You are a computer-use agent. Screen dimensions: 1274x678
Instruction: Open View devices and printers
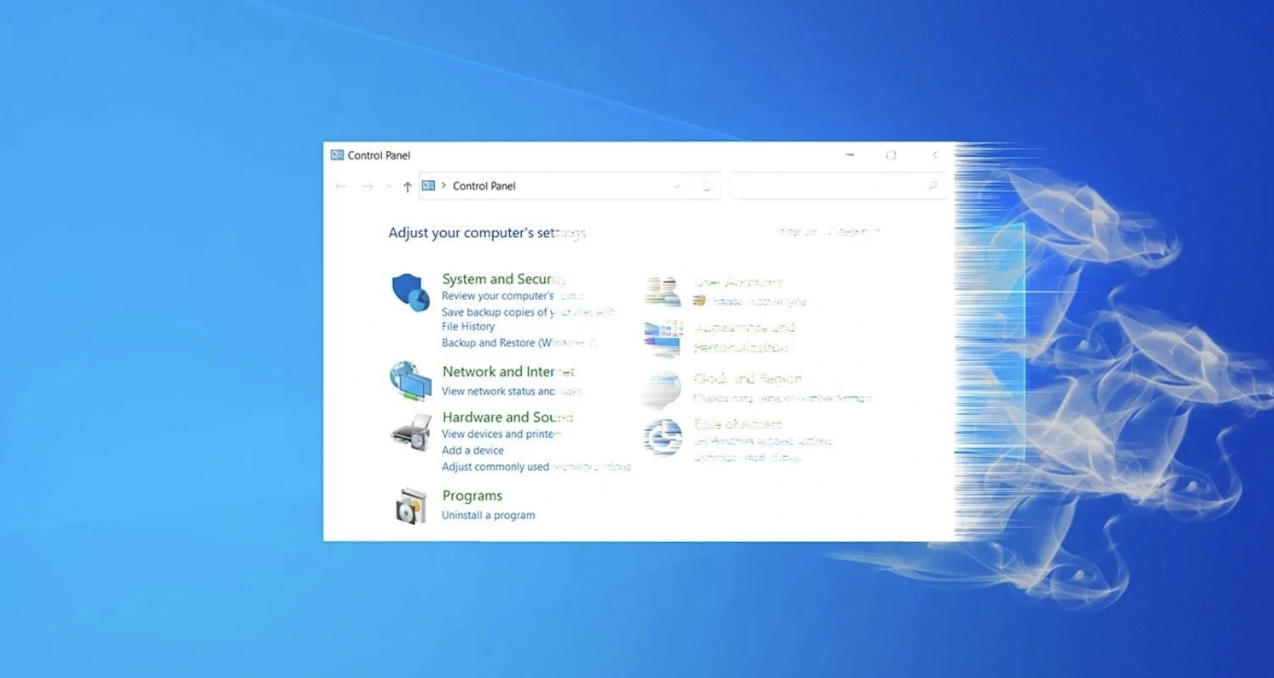(x=502, y=434)
